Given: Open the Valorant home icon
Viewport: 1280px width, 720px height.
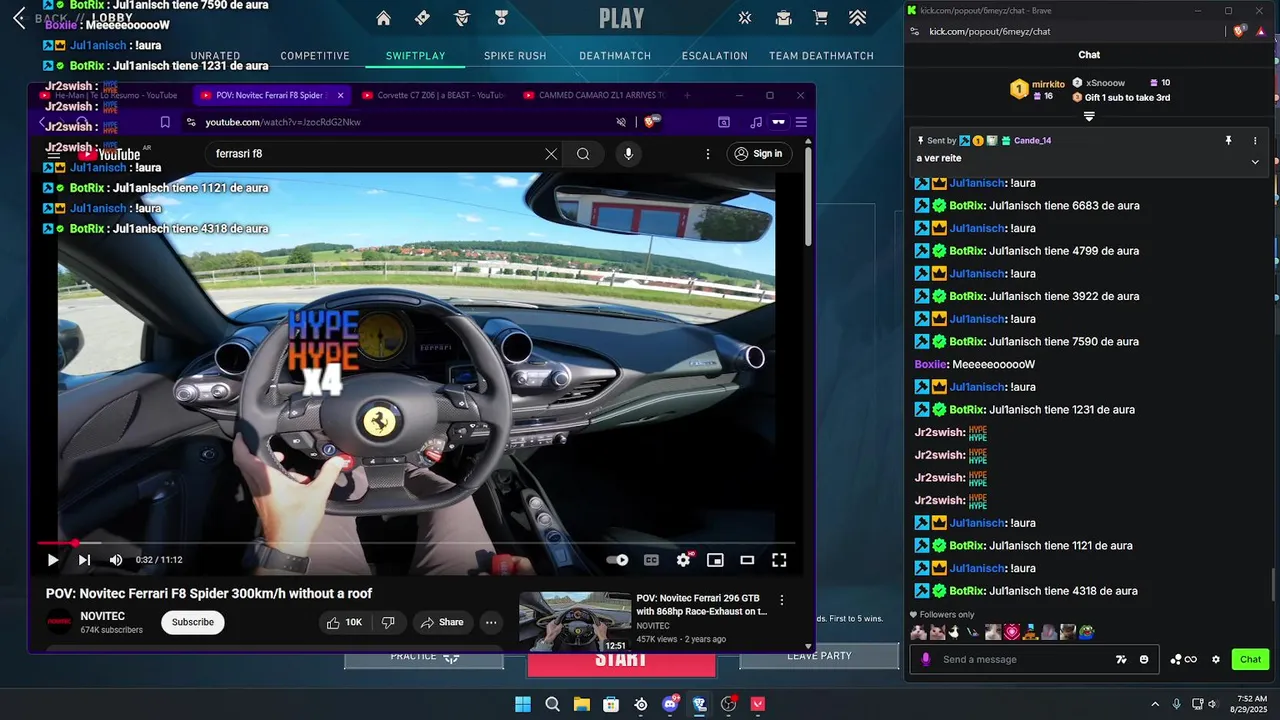Looking at the screenshot, I should pos(383,18).
